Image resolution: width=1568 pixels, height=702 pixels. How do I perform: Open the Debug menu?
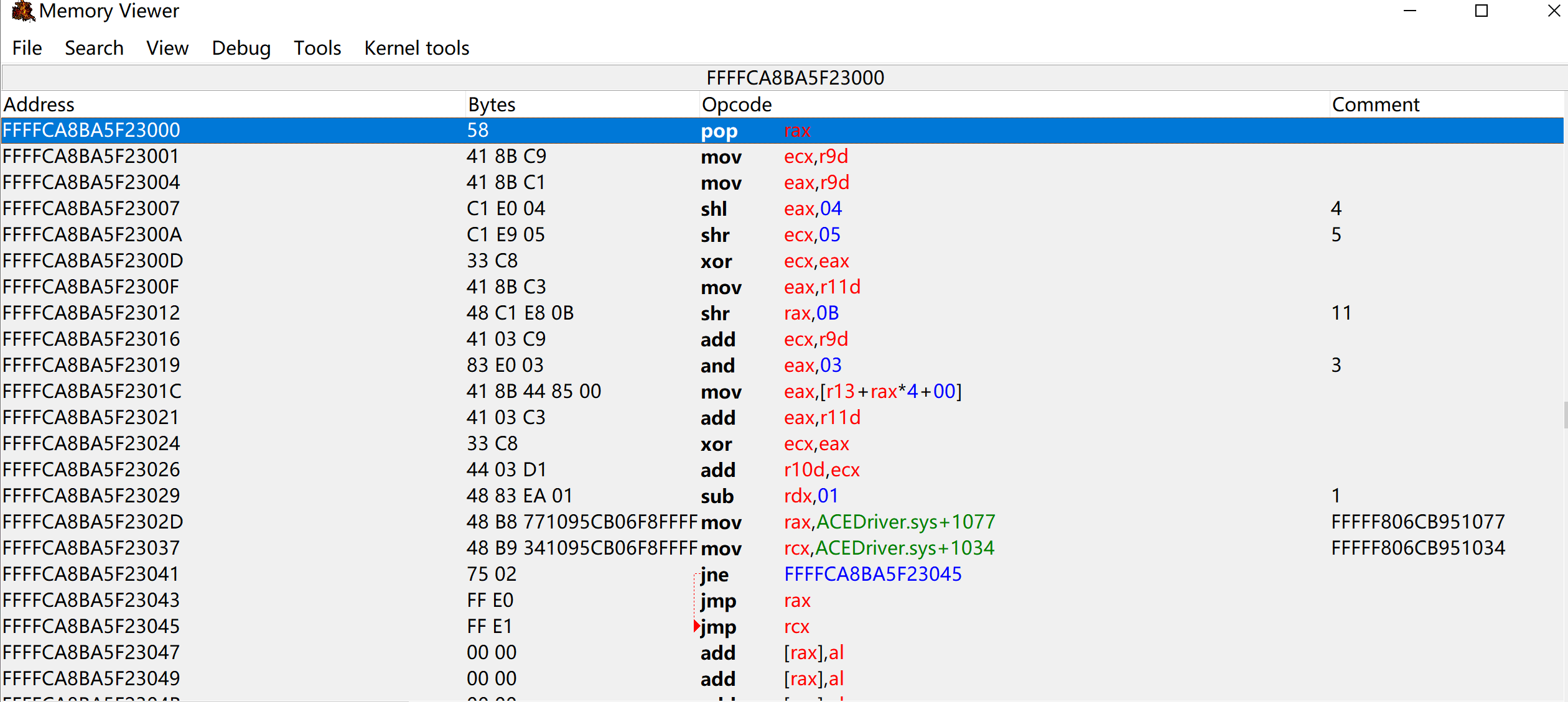241,48
